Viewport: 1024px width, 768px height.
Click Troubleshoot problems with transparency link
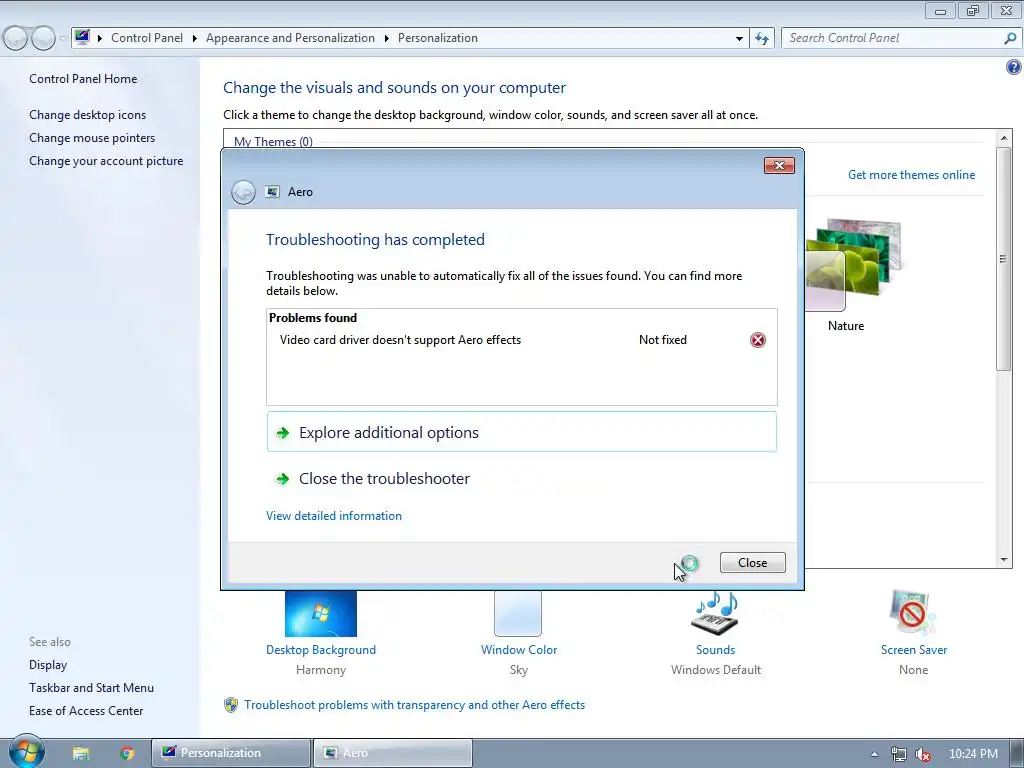[x=414, y=705]
